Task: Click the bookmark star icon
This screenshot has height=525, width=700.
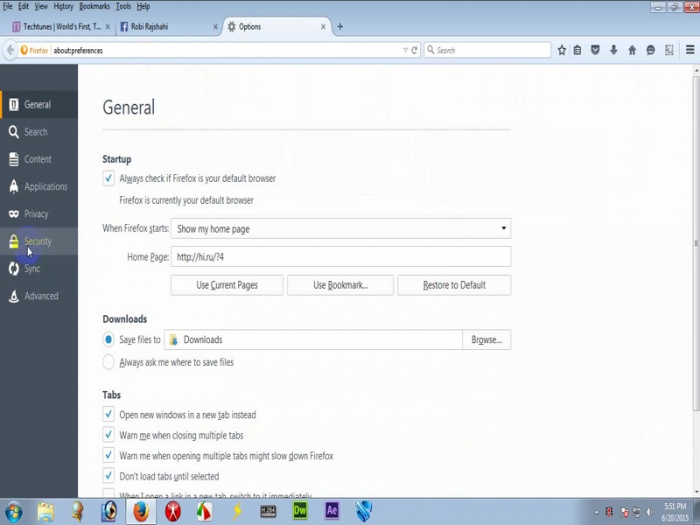Action: [x=562, y=50]
